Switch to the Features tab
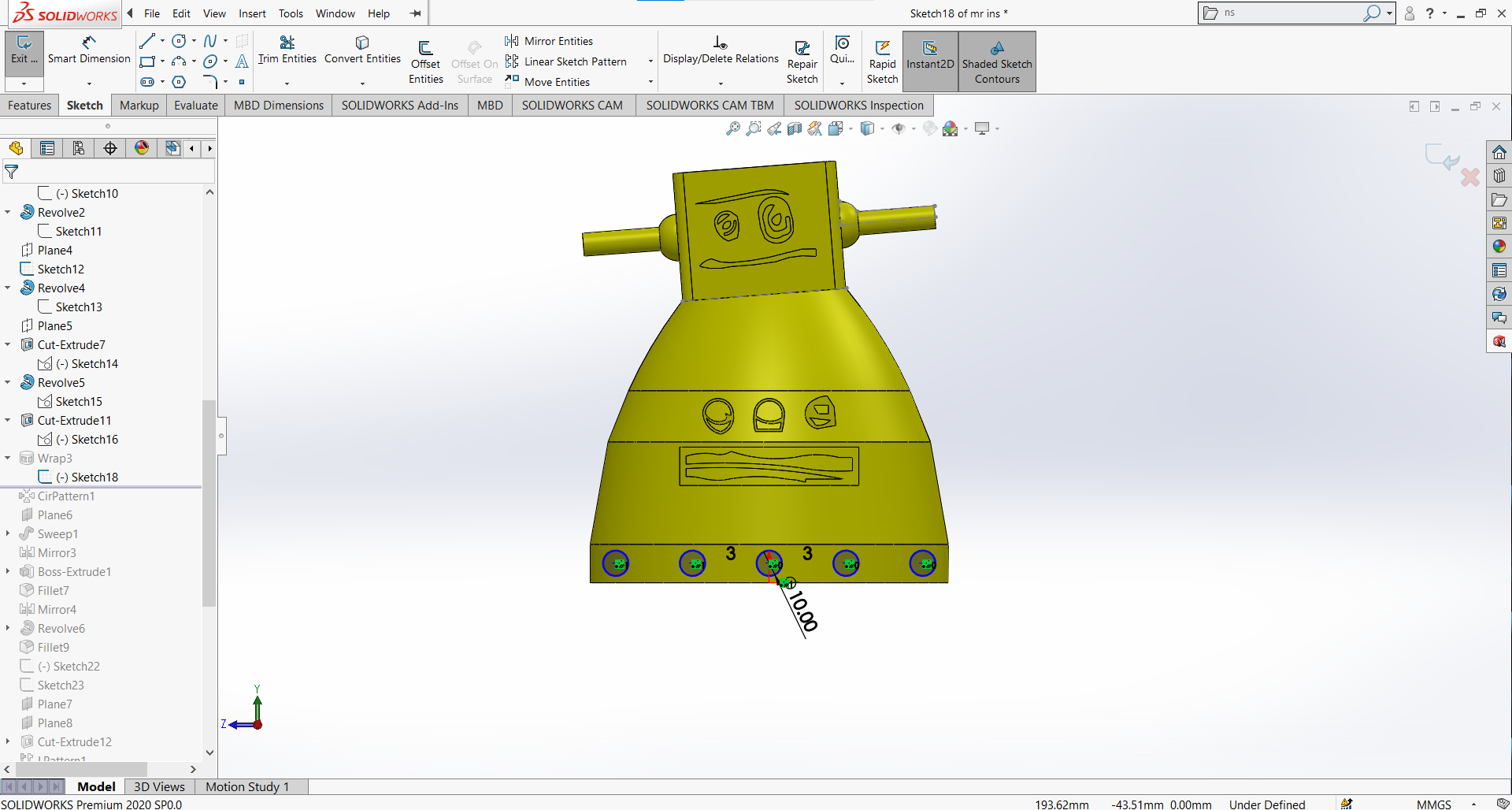 29,106
